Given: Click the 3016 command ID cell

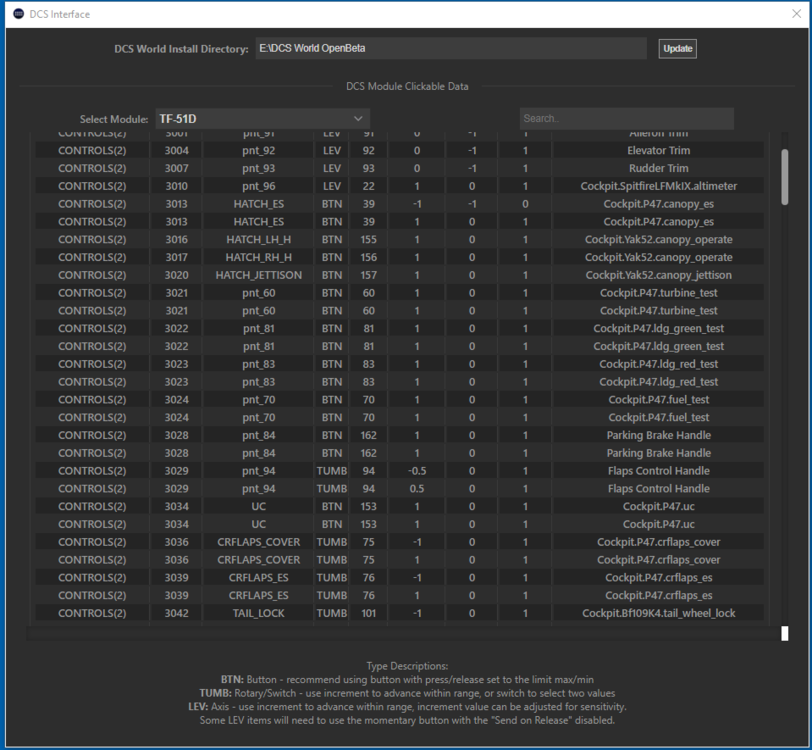Looking at the screenshot, I should pos(177,239).
